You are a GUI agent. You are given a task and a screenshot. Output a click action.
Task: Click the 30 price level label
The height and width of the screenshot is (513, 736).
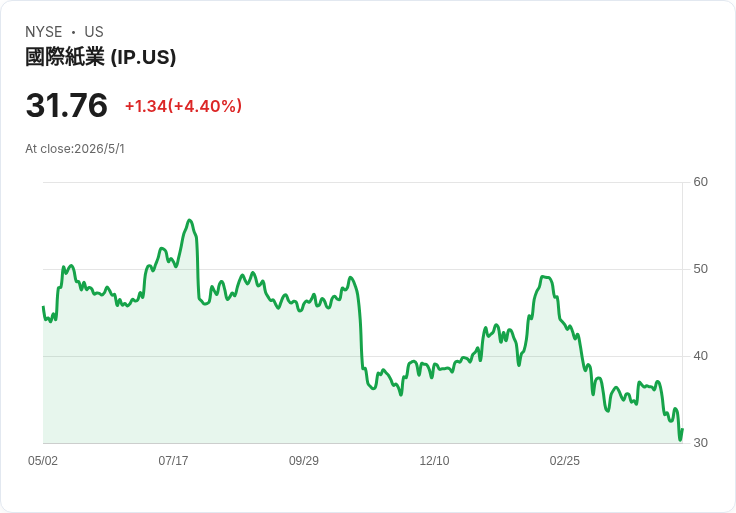pos(700,443)
